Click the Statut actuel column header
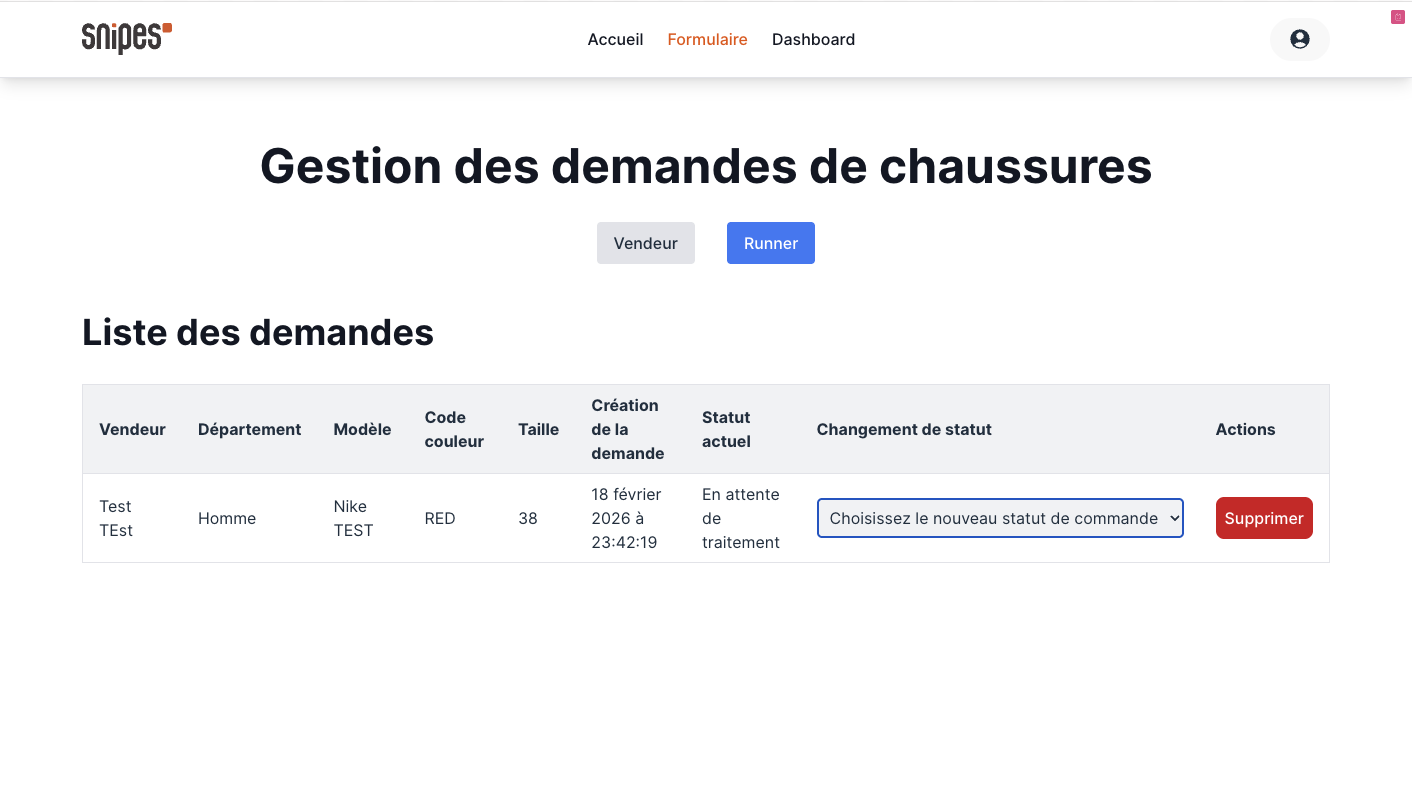Screen dimensions: 1412x796 pyautogui.click(x=726, y=429)
